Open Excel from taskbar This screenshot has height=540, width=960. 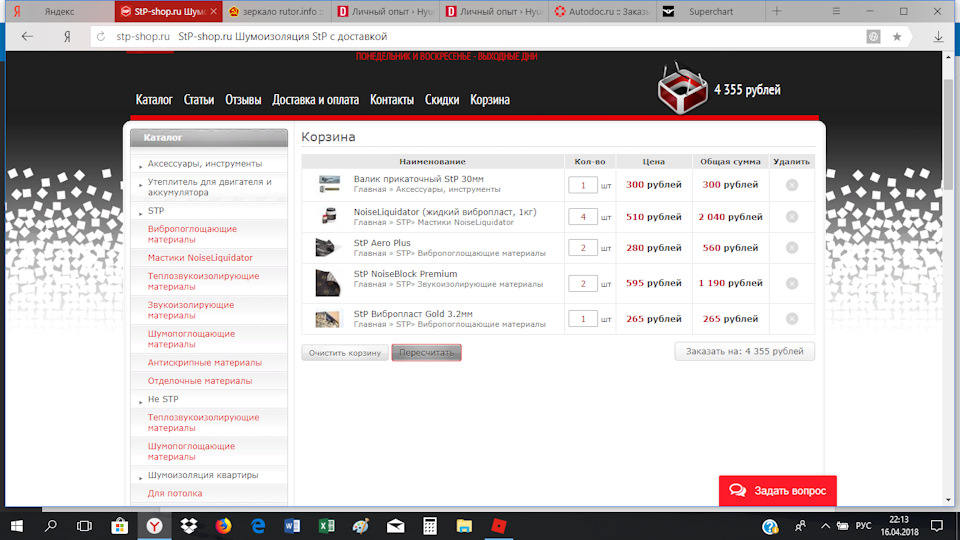click(326, 526)
